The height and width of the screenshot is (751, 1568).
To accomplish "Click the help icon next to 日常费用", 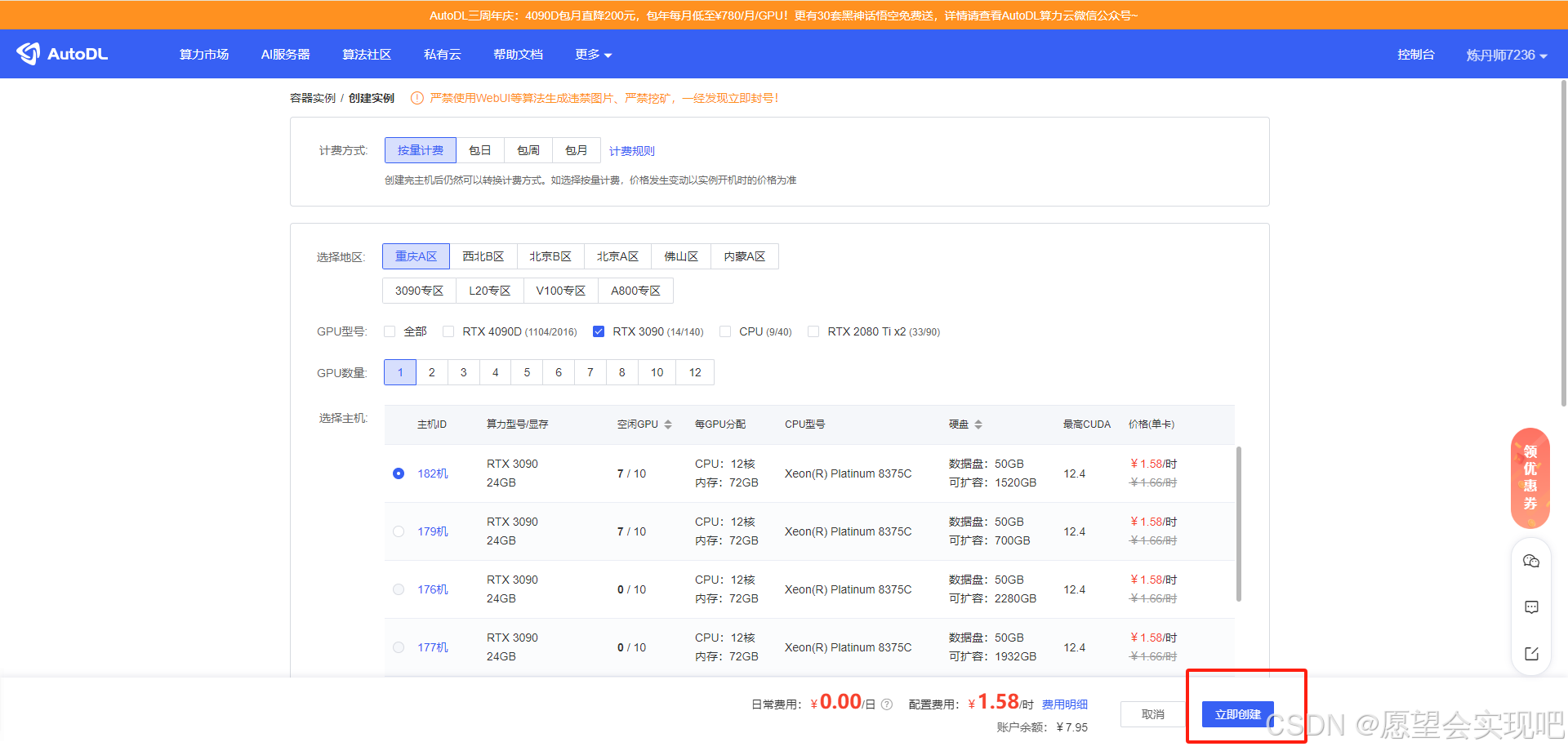I will pos(887,704).
